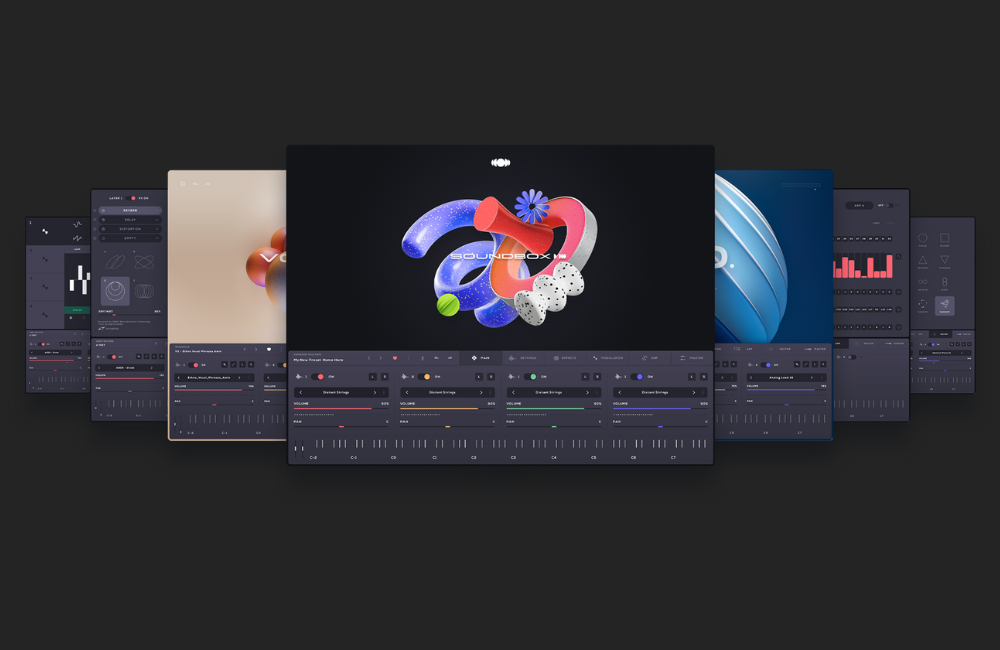Image resolution: width=1000 pixels, height=650 pixels.
Task: Expand the Empty effect slot
Action: 157,238
